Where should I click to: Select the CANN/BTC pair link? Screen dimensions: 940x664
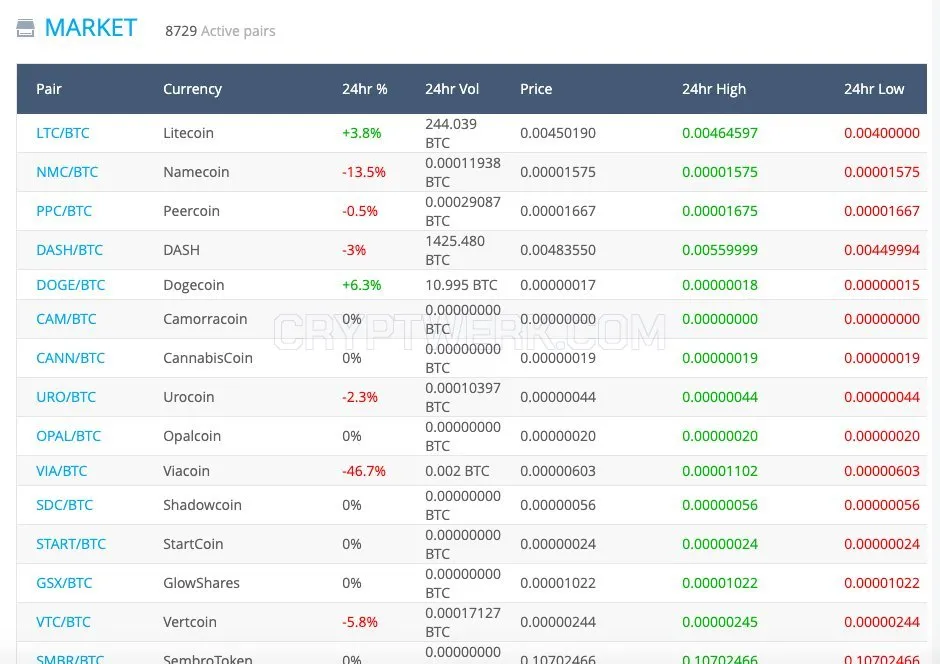pyautogui.click(x=71, y=358)
